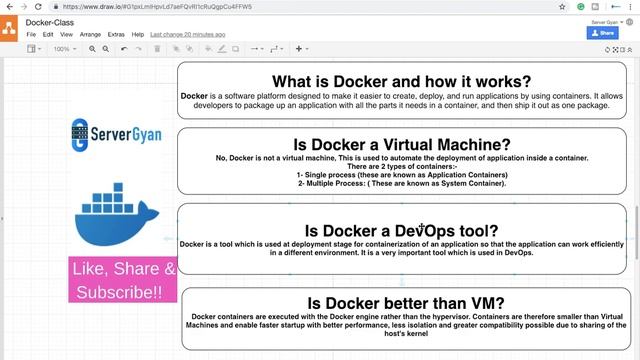
Task: Select the What is Docker and how it works heading
Action: [402, 82]
